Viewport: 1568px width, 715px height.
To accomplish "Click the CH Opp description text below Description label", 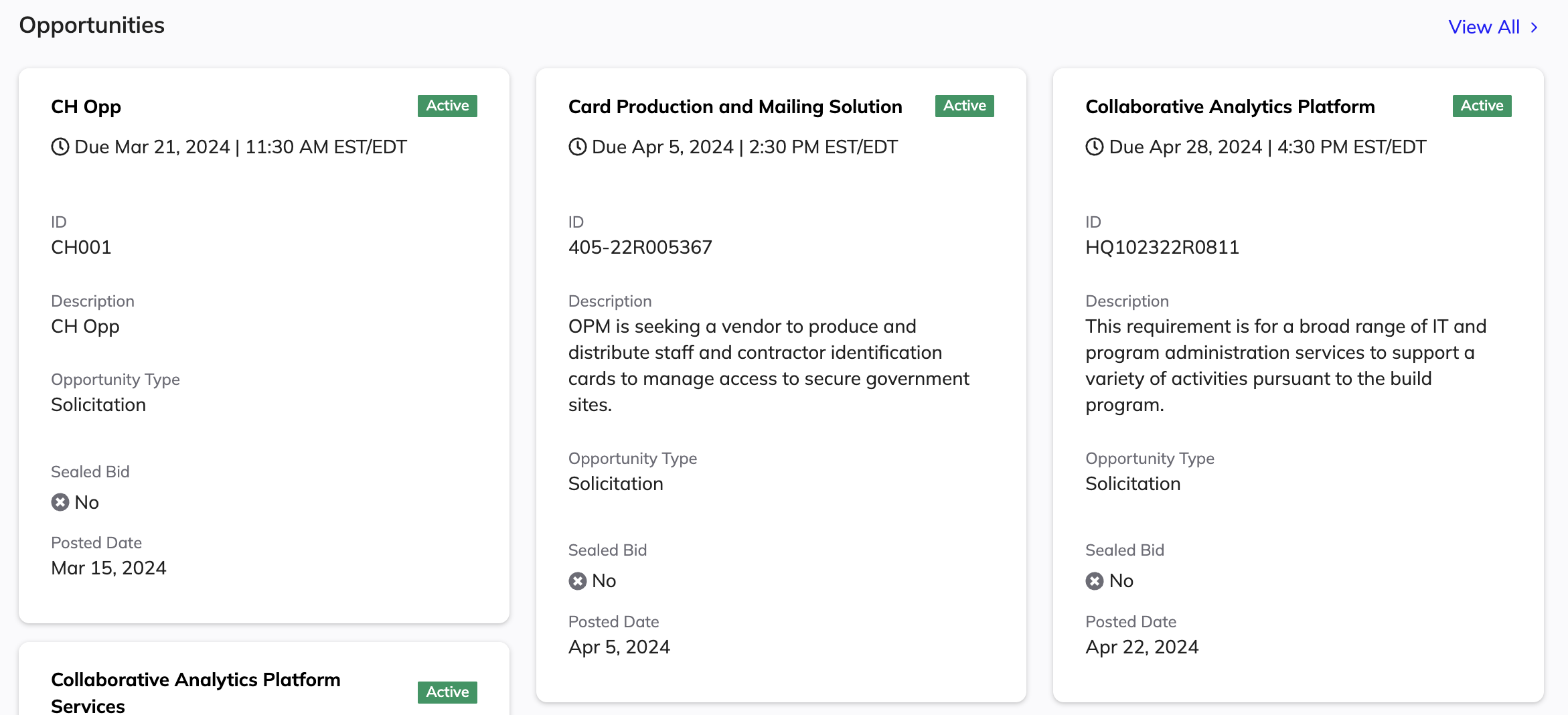I will 85,327.
